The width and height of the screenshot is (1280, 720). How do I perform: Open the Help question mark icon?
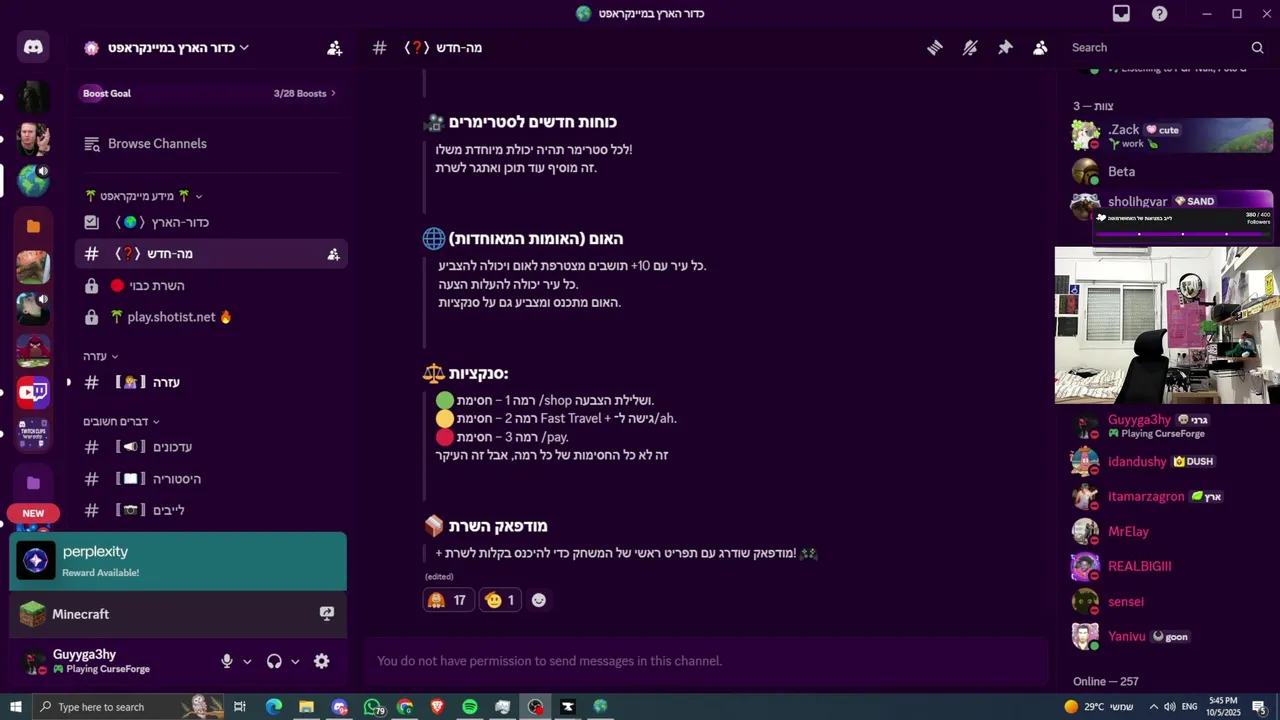pos(1159,13)
